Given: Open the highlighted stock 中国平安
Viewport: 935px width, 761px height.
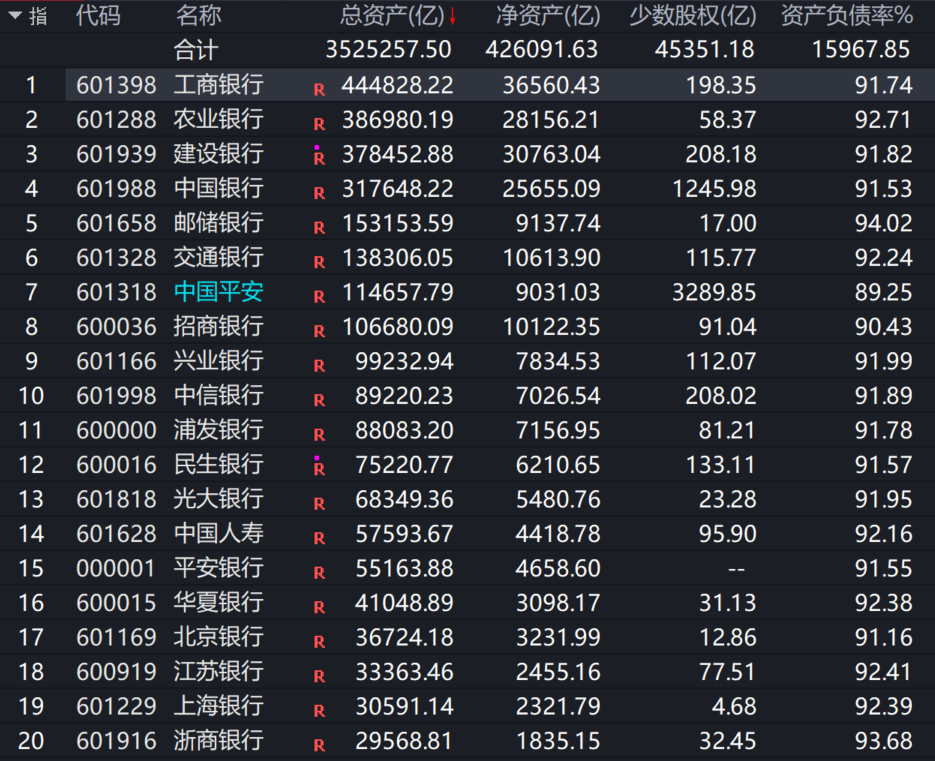Looking at the screenshot, I should (x=219, y=292).
